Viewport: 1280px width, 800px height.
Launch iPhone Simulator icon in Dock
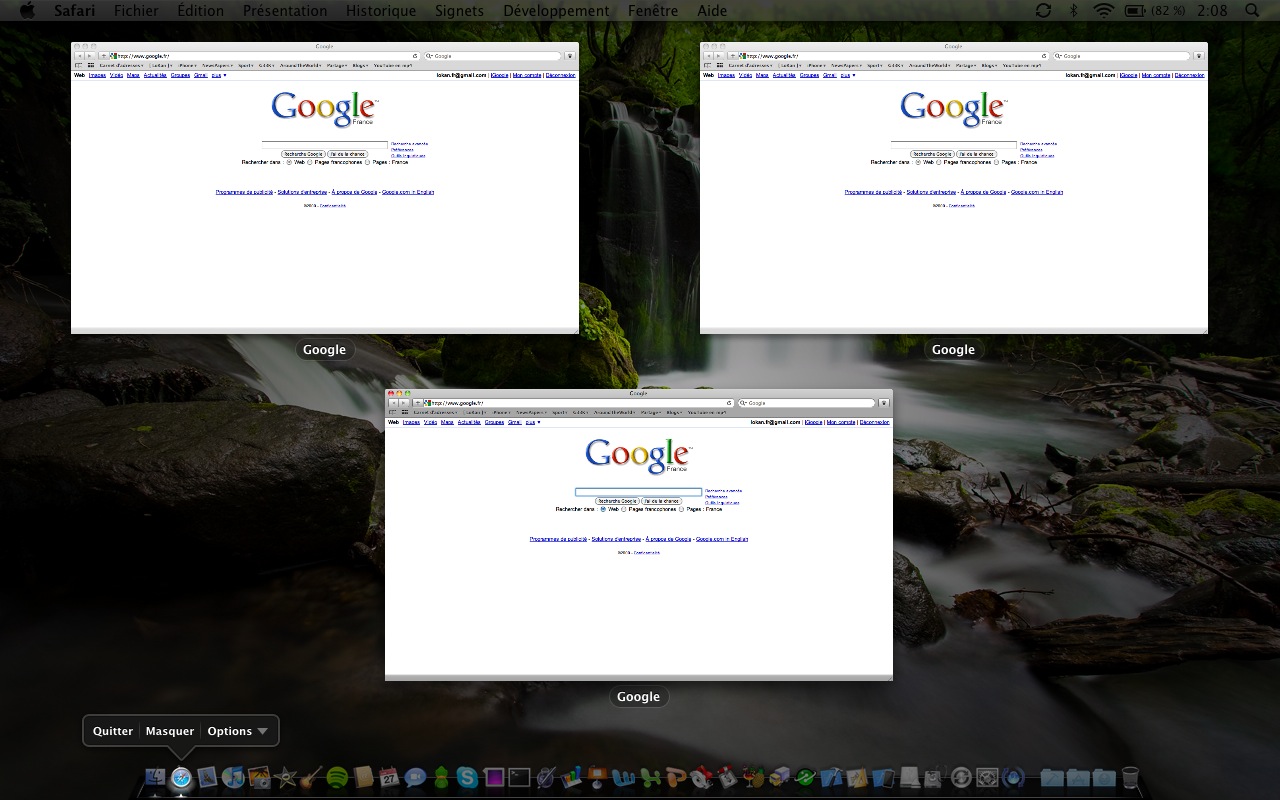coord(883,776)
